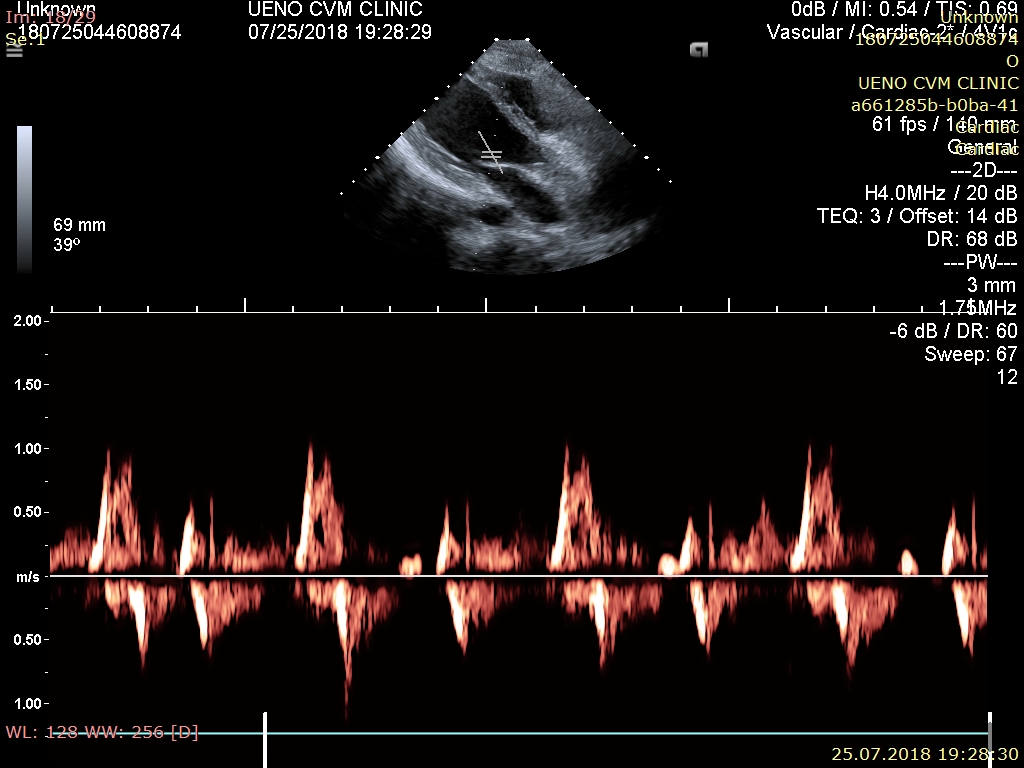Click the 39° angle readout
The width and height of the screenshot is (1024, 768).
[67, 244]
